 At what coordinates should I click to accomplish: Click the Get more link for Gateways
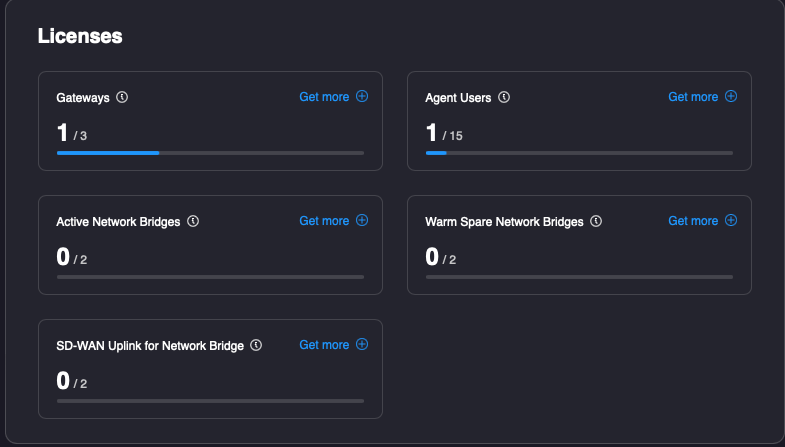(324, 97)
